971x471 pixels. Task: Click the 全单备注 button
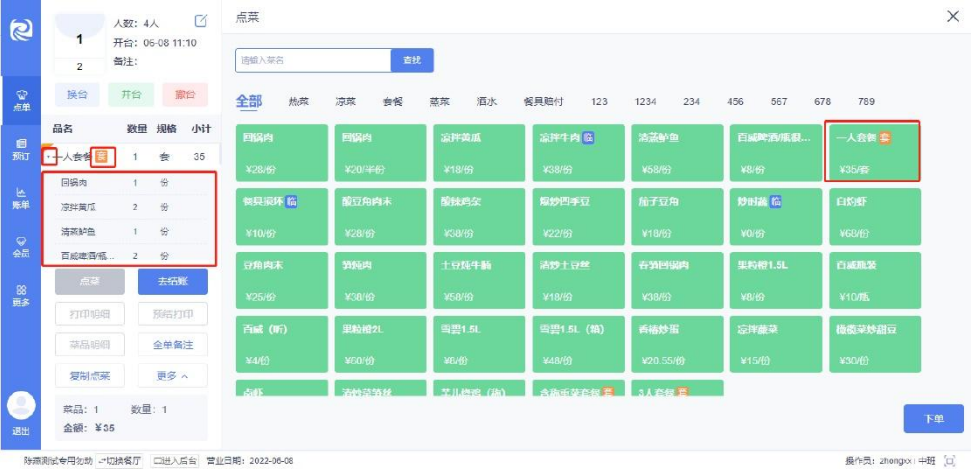coord(173,345)
